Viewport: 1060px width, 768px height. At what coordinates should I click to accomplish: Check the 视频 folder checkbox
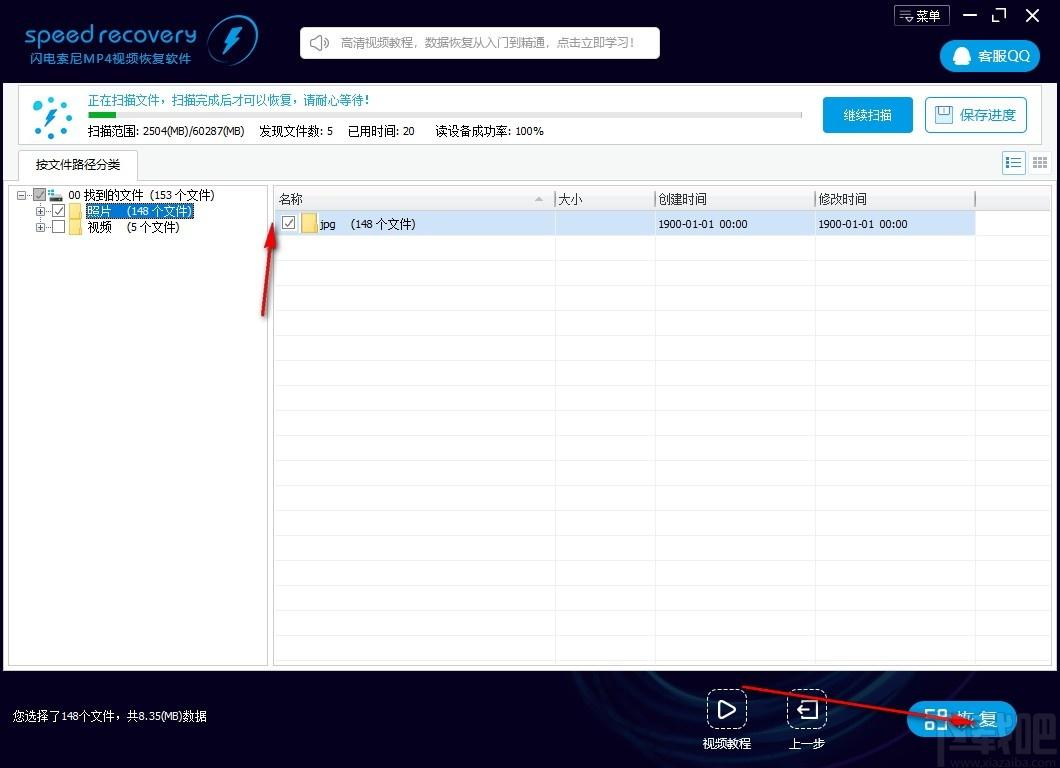[x=59, y=227]
